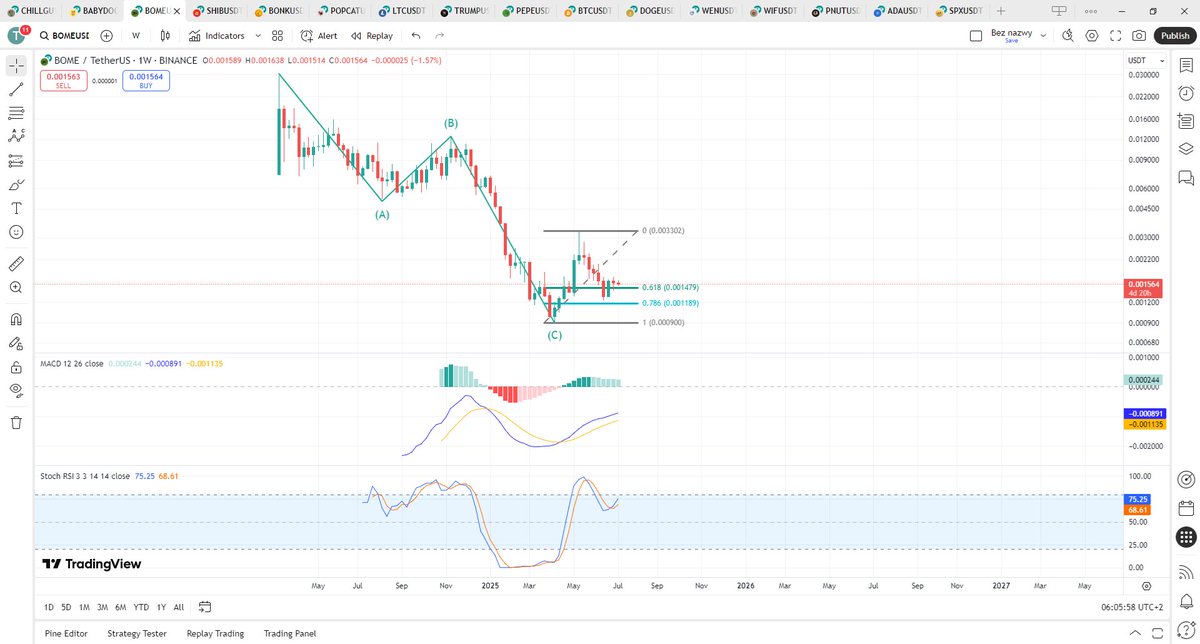
Task: Select the trend line drawing tool
Action: click(16, 89)
